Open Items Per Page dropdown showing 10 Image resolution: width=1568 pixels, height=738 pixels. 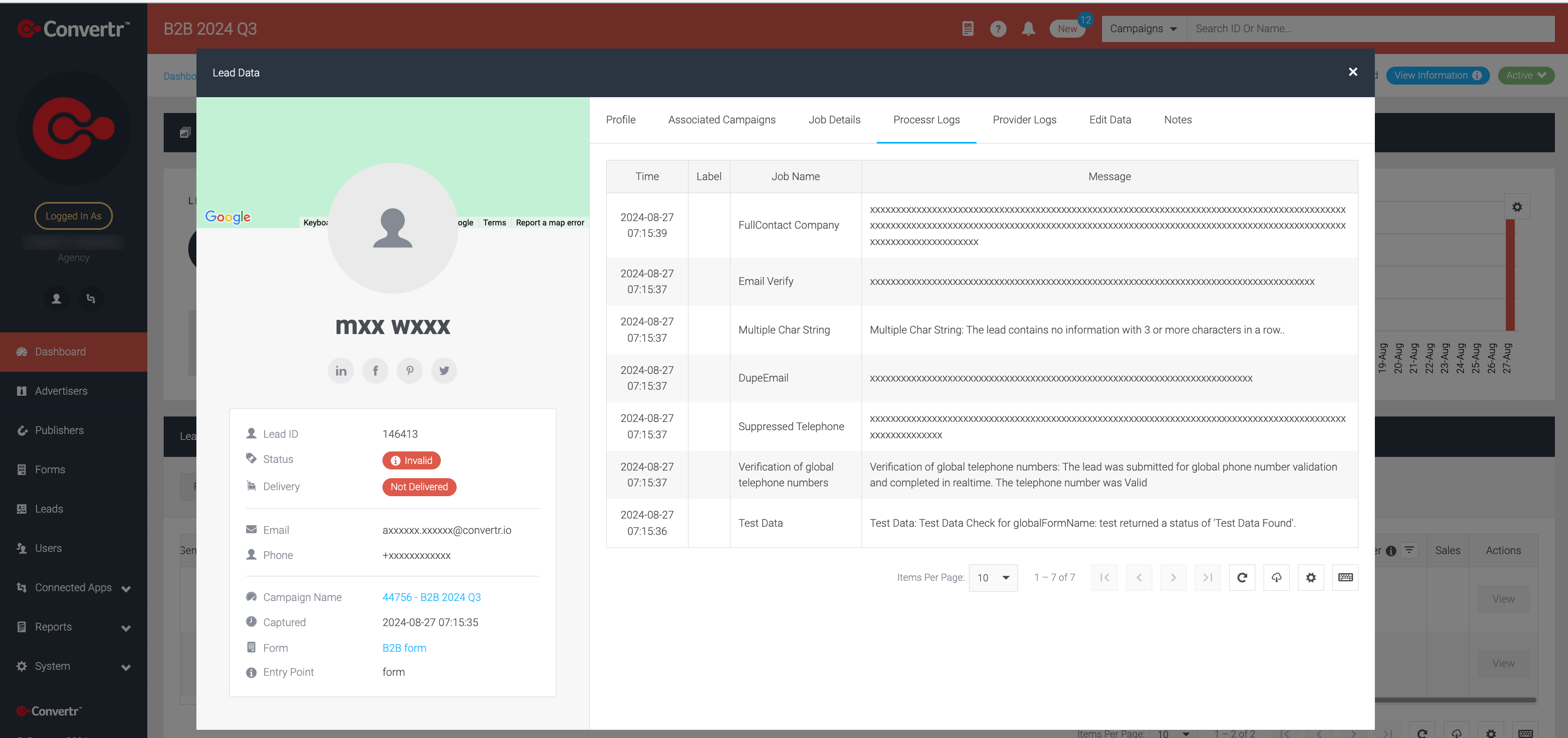pyautogui.click(x=993, y=578)
